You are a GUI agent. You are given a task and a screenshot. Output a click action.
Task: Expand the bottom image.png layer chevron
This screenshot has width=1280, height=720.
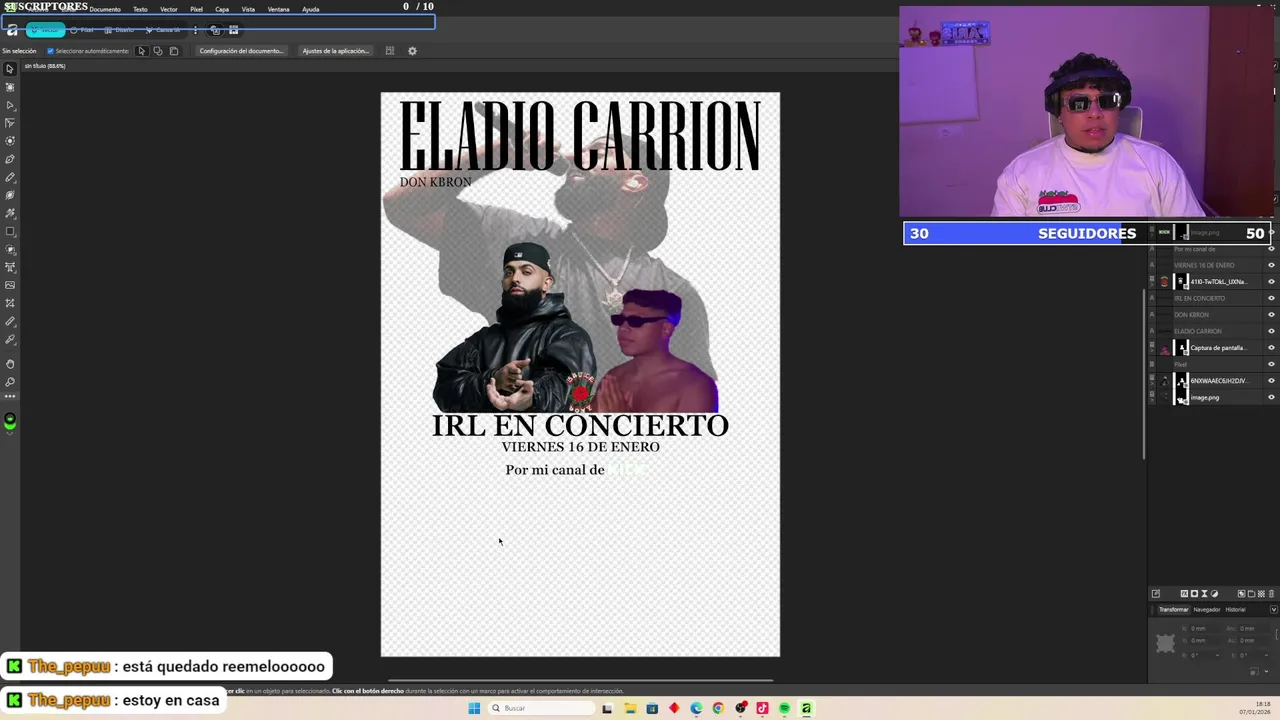click(1151, 401)
